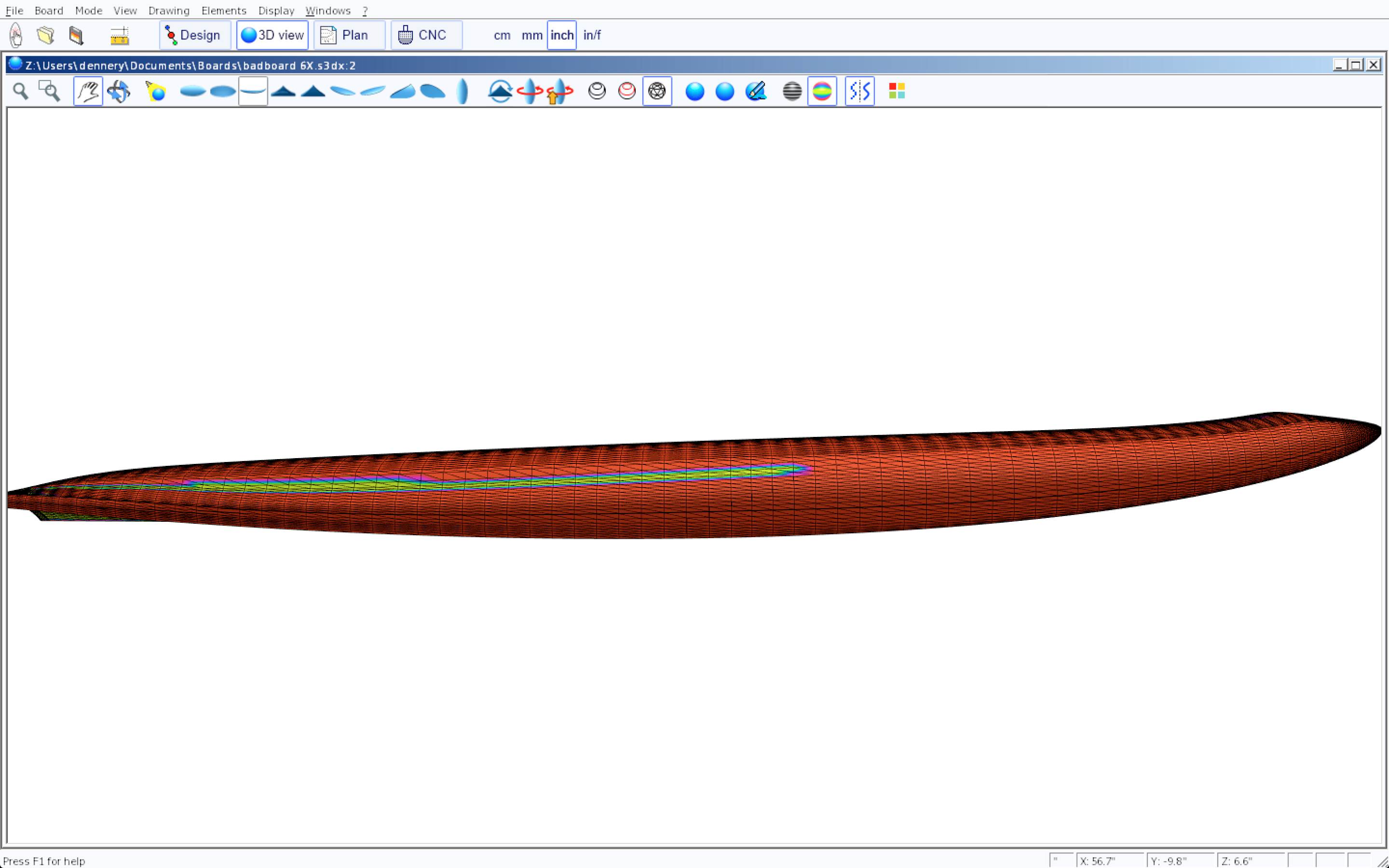The height and width of the screenshot is (868, 1389).
Task: Select mm as measurement unit
Action: 531,35
